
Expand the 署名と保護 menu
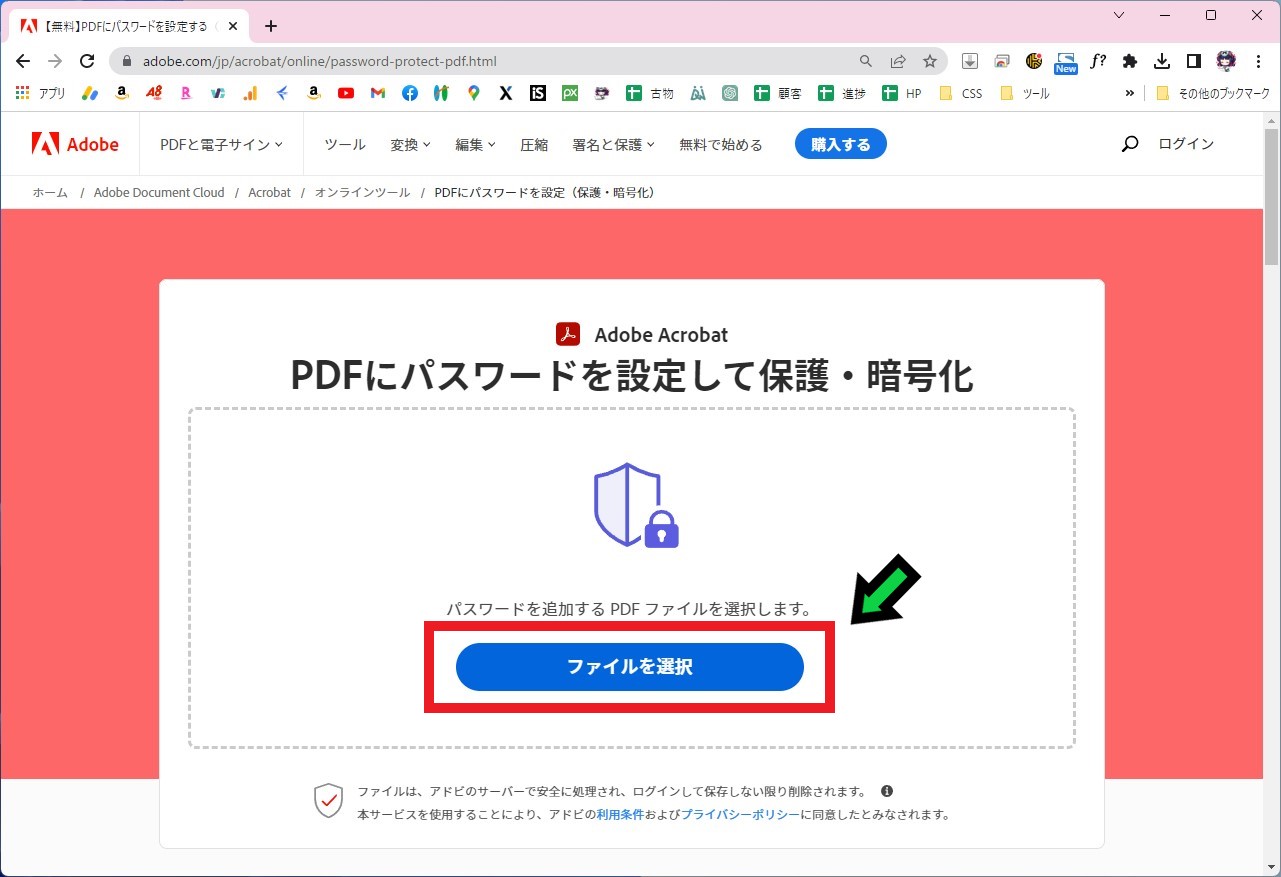[613, 144]
